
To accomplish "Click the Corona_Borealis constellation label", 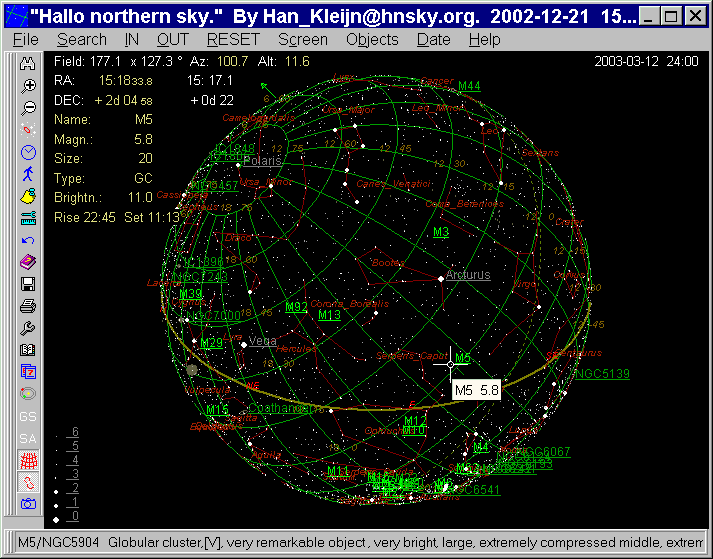I will click(x=349, y=303).
